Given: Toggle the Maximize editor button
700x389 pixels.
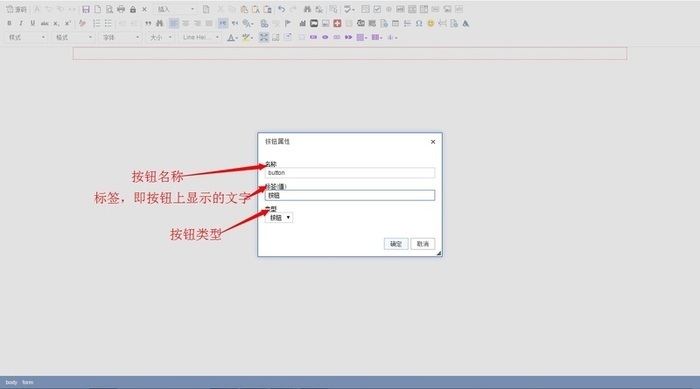Looking at the screenshot, I should 264,38.
